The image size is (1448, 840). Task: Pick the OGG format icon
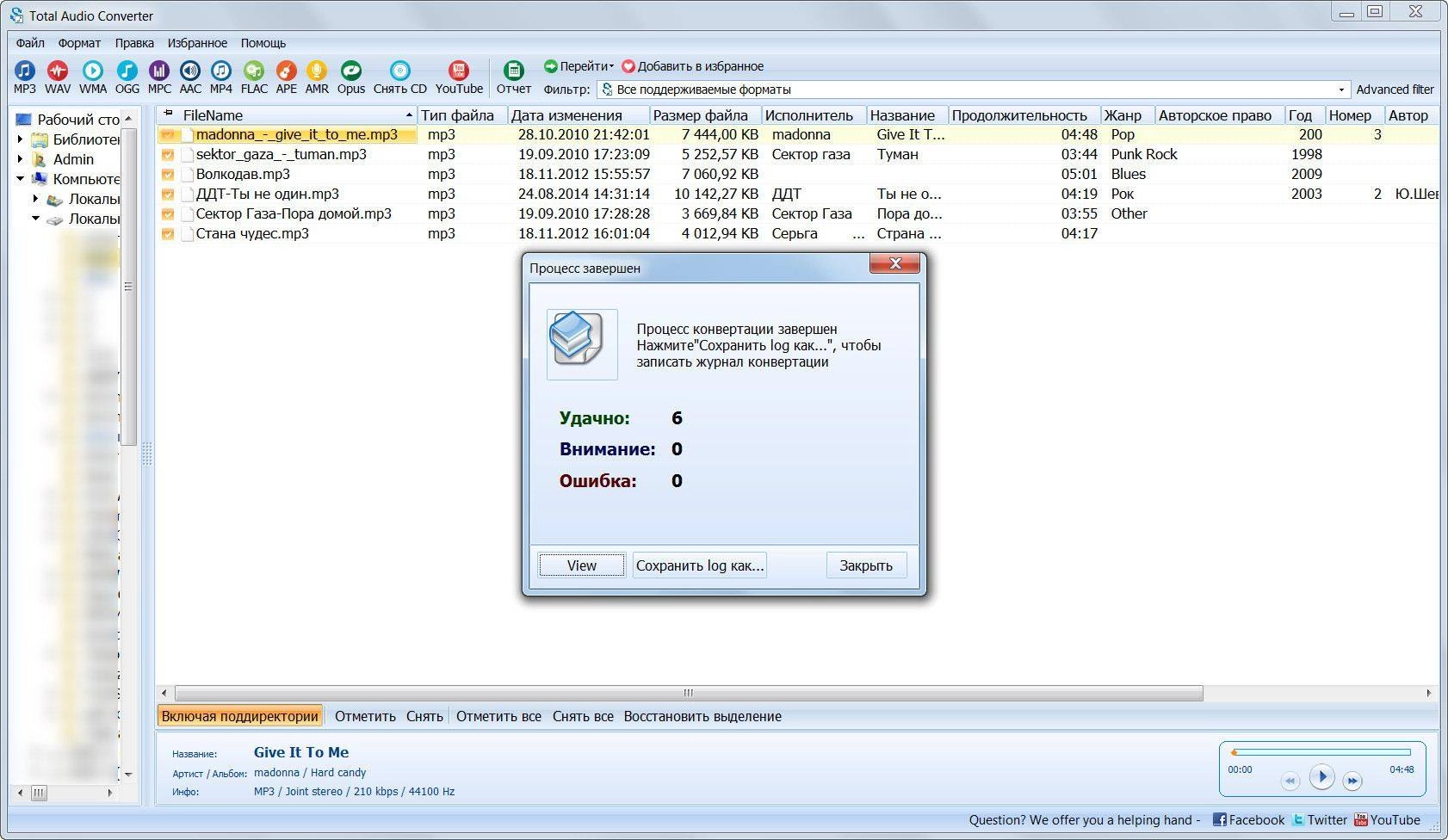[x=127, y=77]
